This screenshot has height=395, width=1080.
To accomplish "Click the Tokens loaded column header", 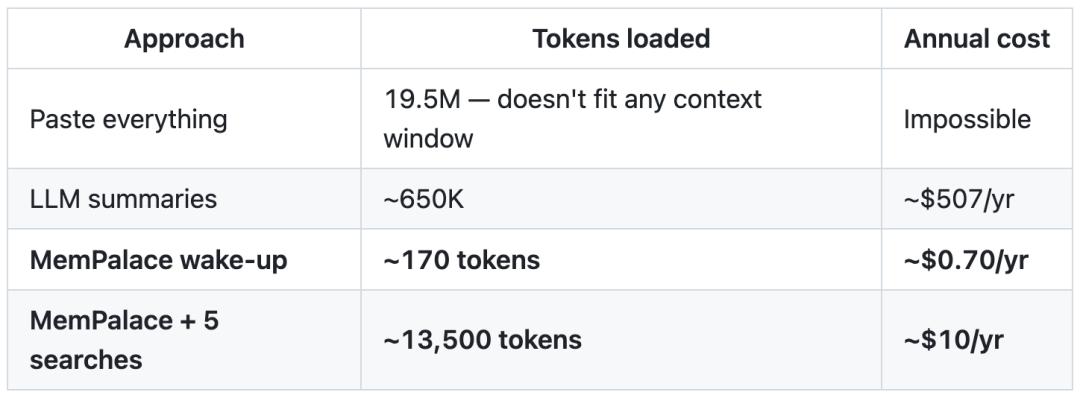I will point(621,39).
